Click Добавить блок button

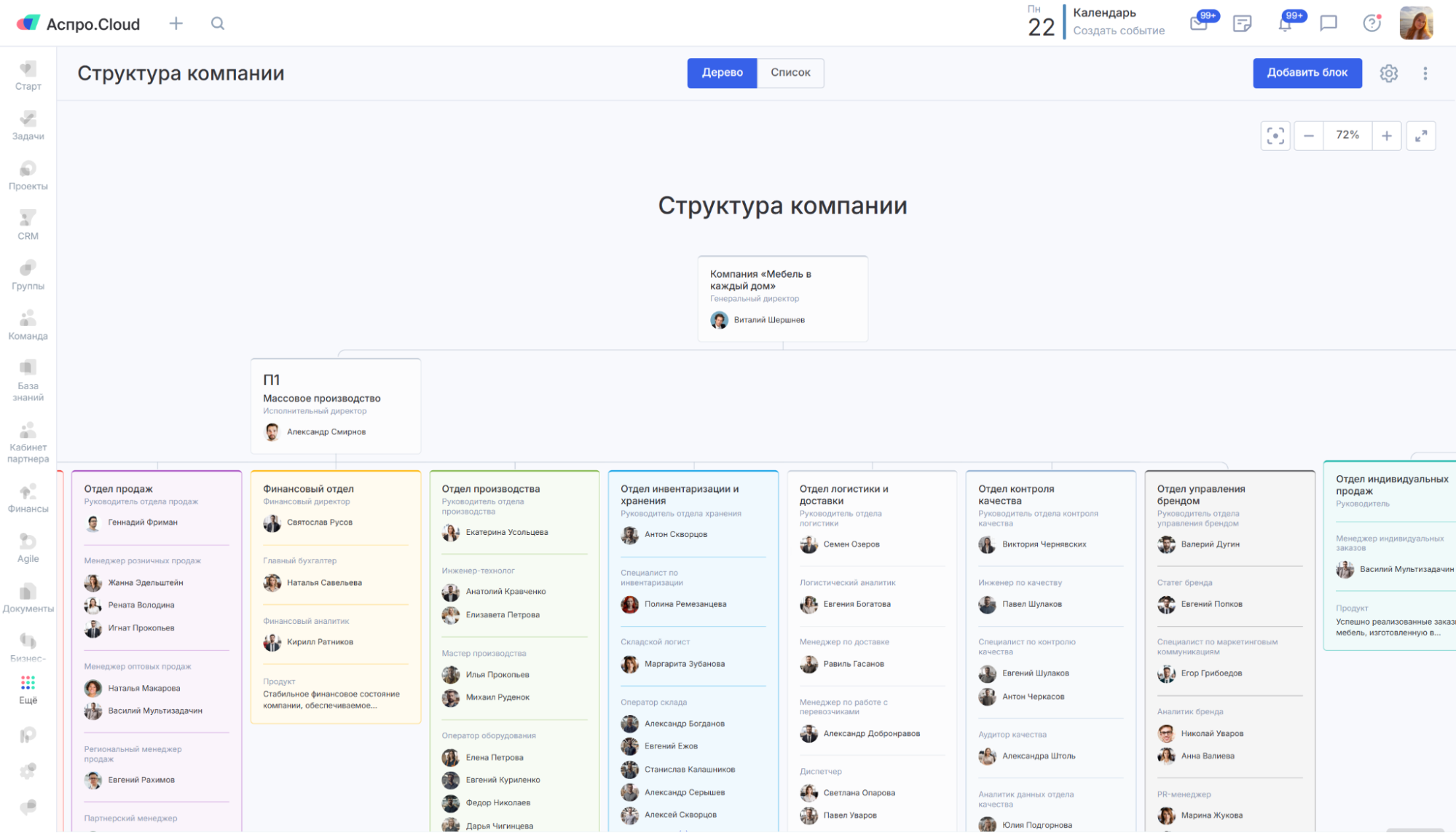(x=1307, y=73)
